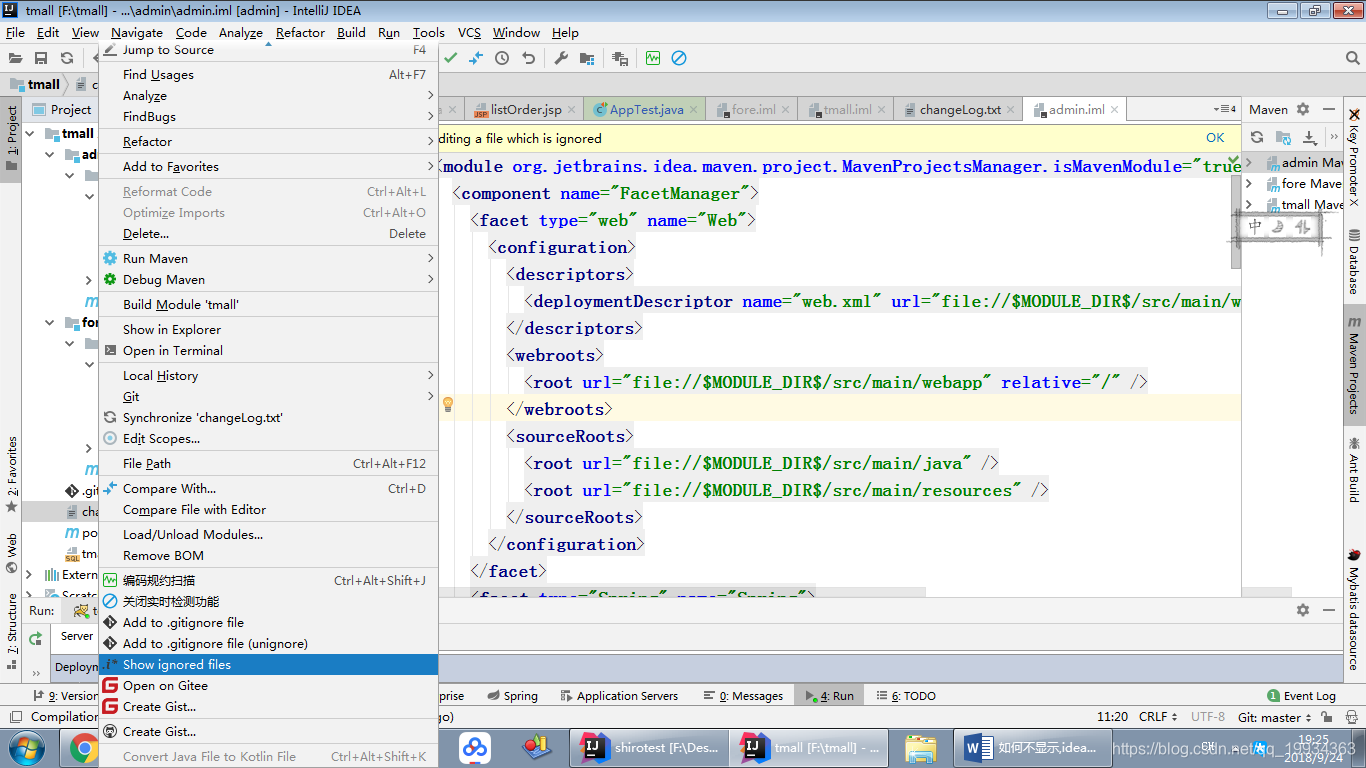Toggle the 4: Run bottom tool button
Screen dimensions: 1366x768
click(830, 696)
